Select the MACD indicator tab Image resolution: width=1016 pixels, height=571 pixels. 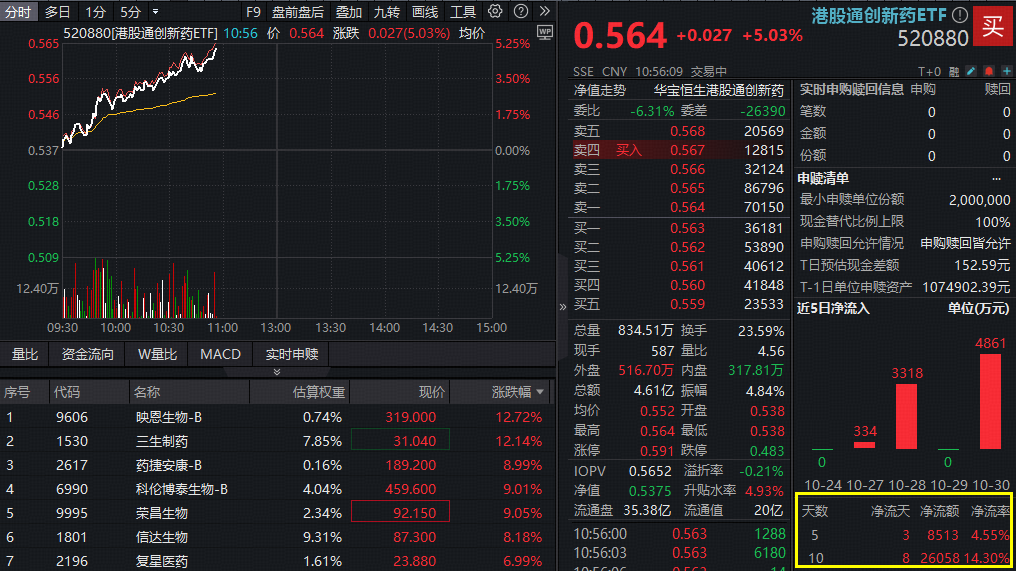[x=220, y=354]
